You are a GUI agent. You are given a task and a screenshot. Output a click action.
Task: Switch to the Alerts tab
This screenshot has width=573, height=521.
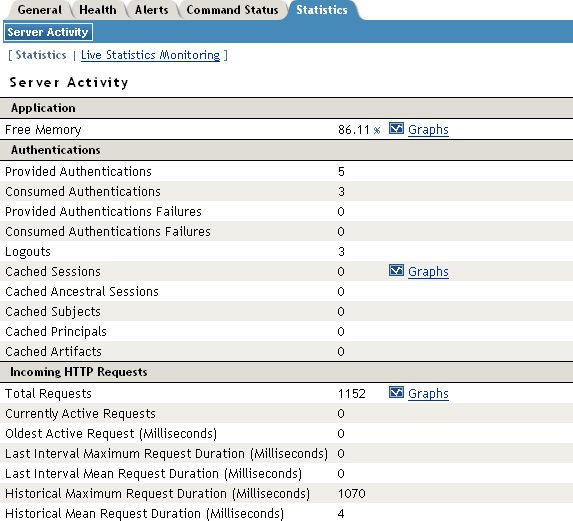pyautogui.click(x=152, y=10)
